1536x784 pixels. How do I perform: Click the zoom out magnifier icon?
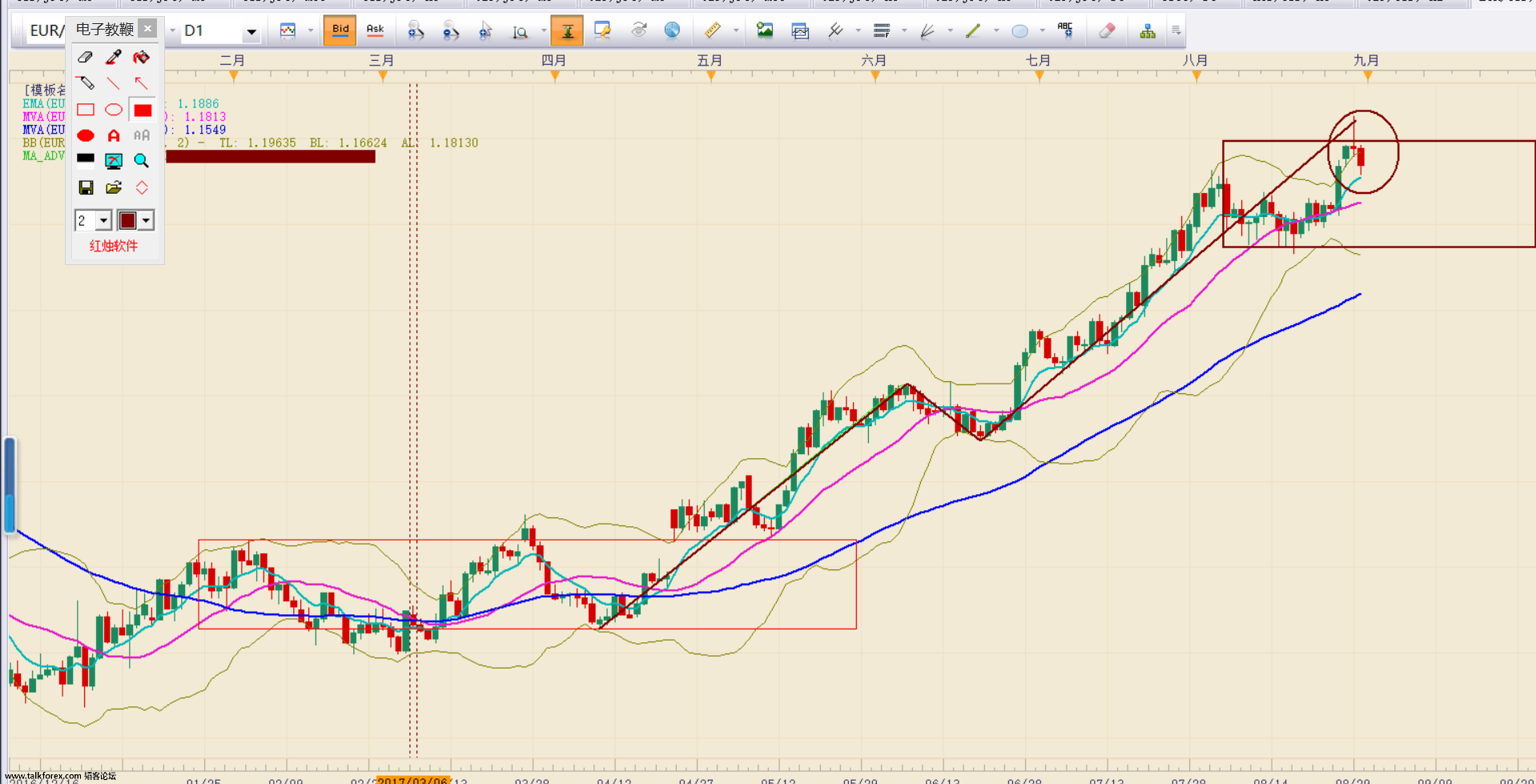tap(450, 30)
